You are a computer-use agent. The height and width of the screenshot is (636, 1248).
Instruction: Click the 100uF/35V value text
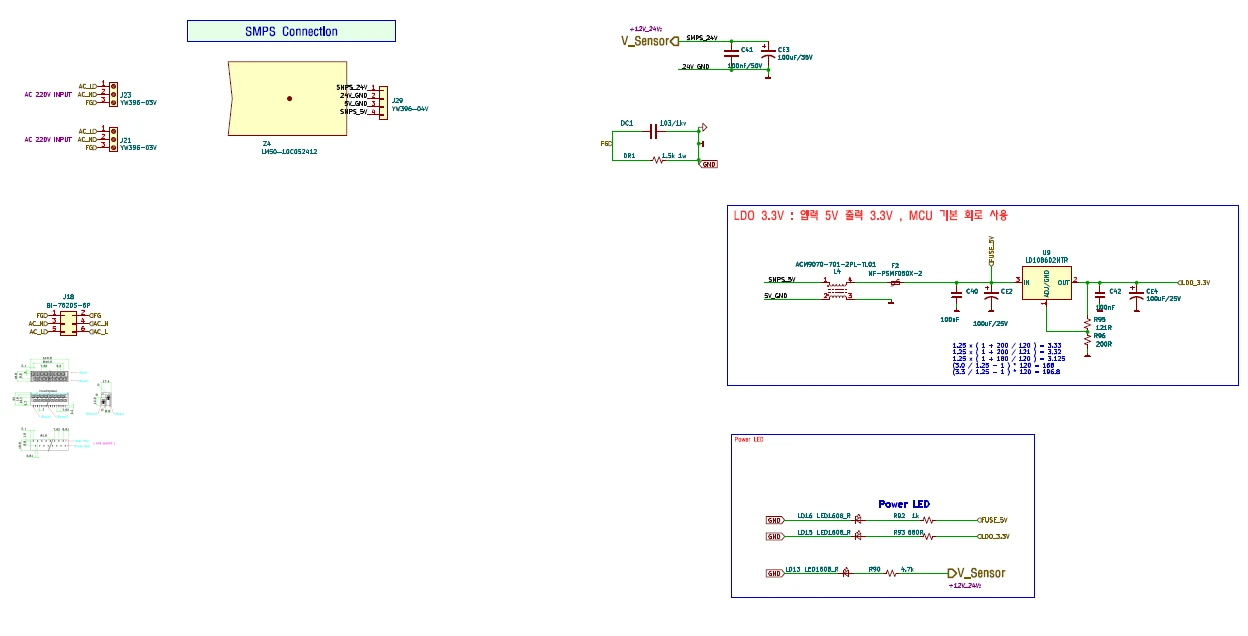[x=795, y=58]
